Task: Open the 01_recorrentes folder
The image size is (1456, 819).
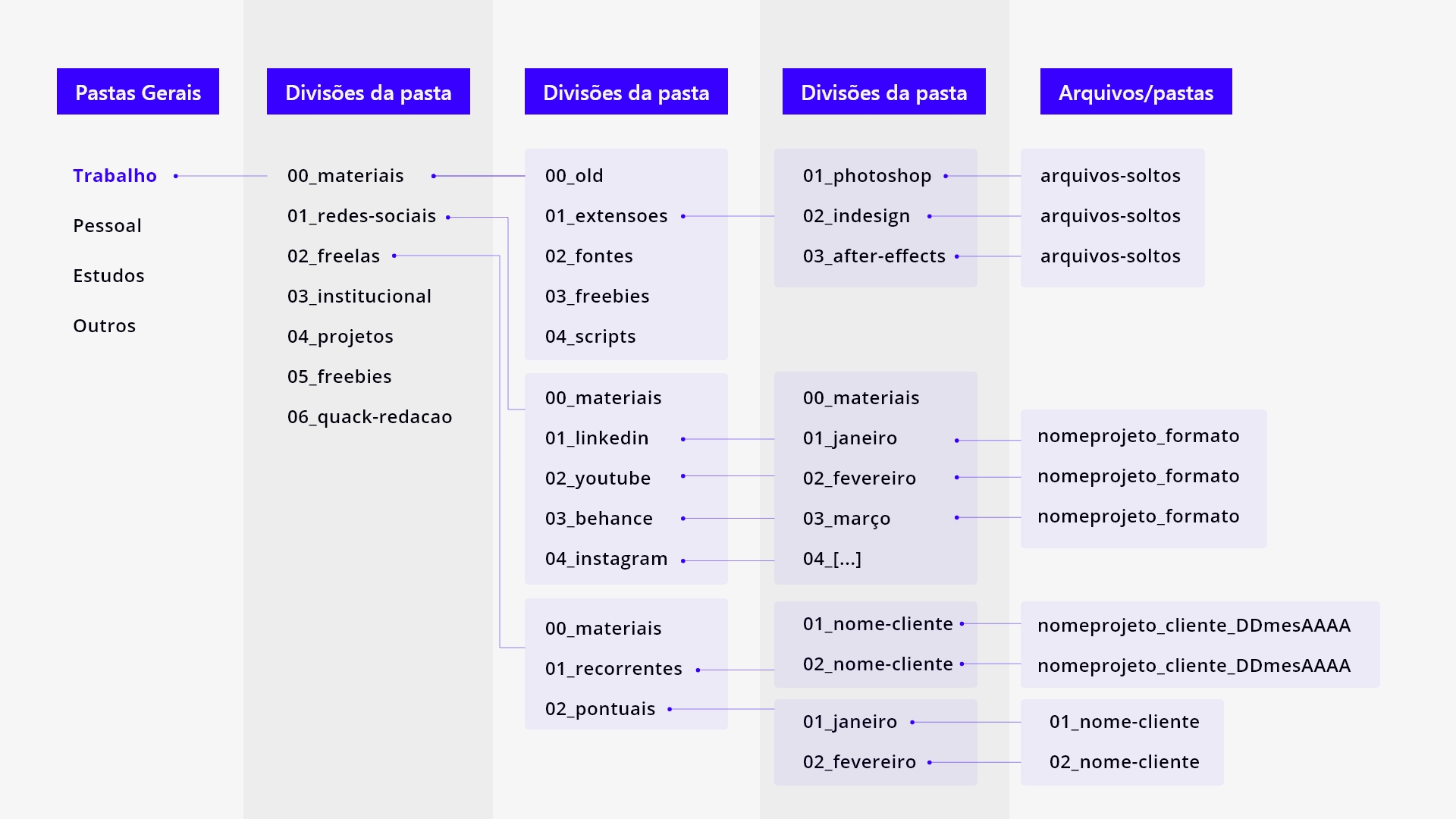Action: click(x=613, y=669)
